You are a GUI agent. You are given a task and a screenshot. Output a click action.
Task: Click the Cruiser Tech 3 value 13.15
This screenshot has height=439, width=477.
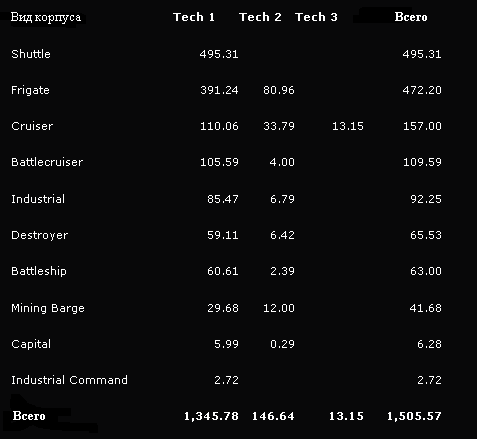point(348,126)
